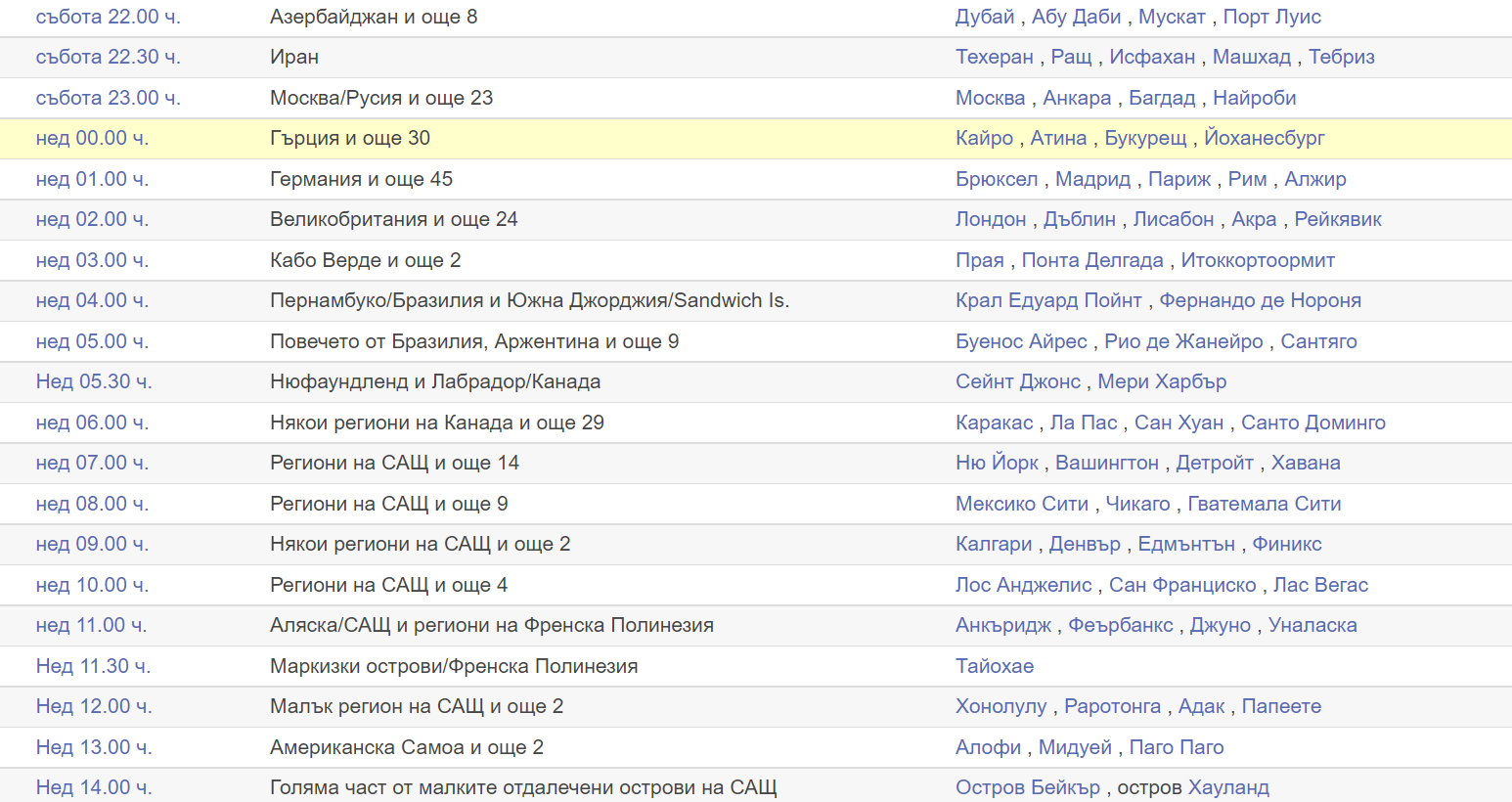The image size is (1512, 802).
Task: Click the Ню Йорк link
Action: (997, 463)
